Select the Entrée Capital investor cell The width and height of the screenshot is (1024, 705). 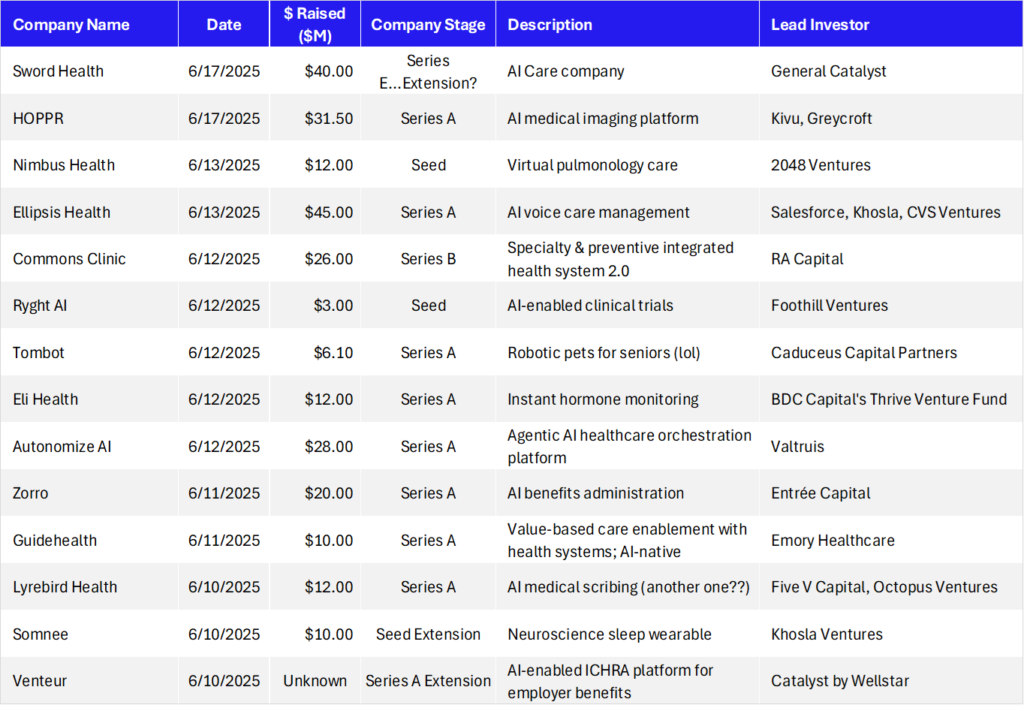click(891, 493)
